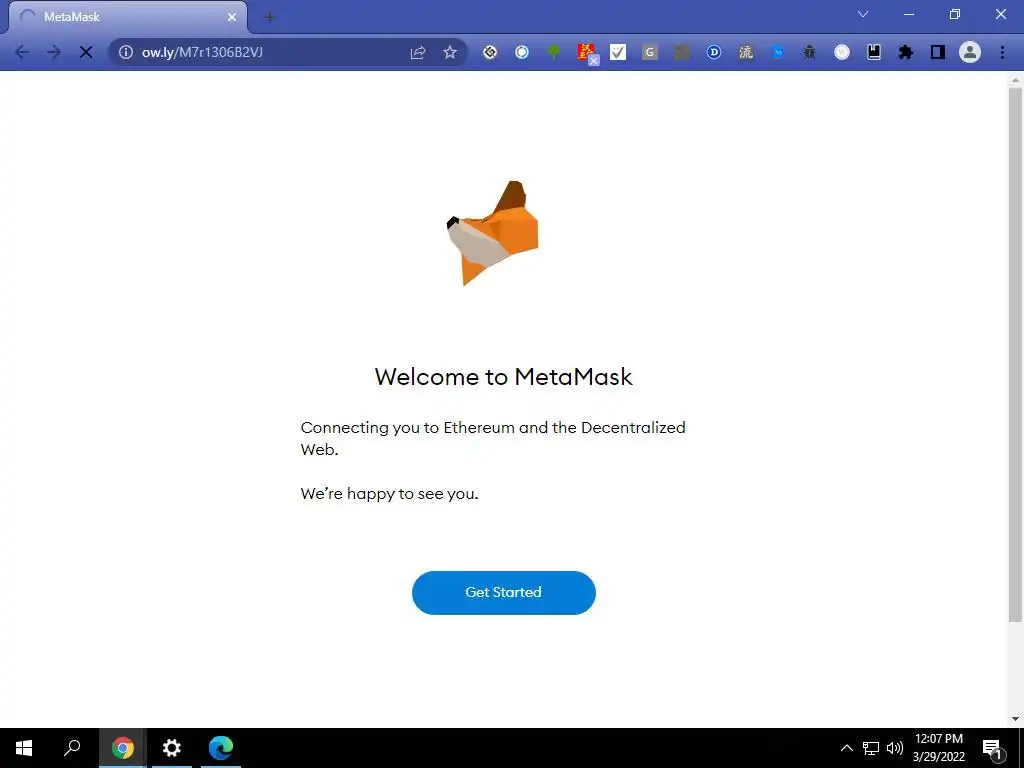Viewport: 1024px width, 768px height.
Task: Open the notification action center
Action: (x=992, y=748)
